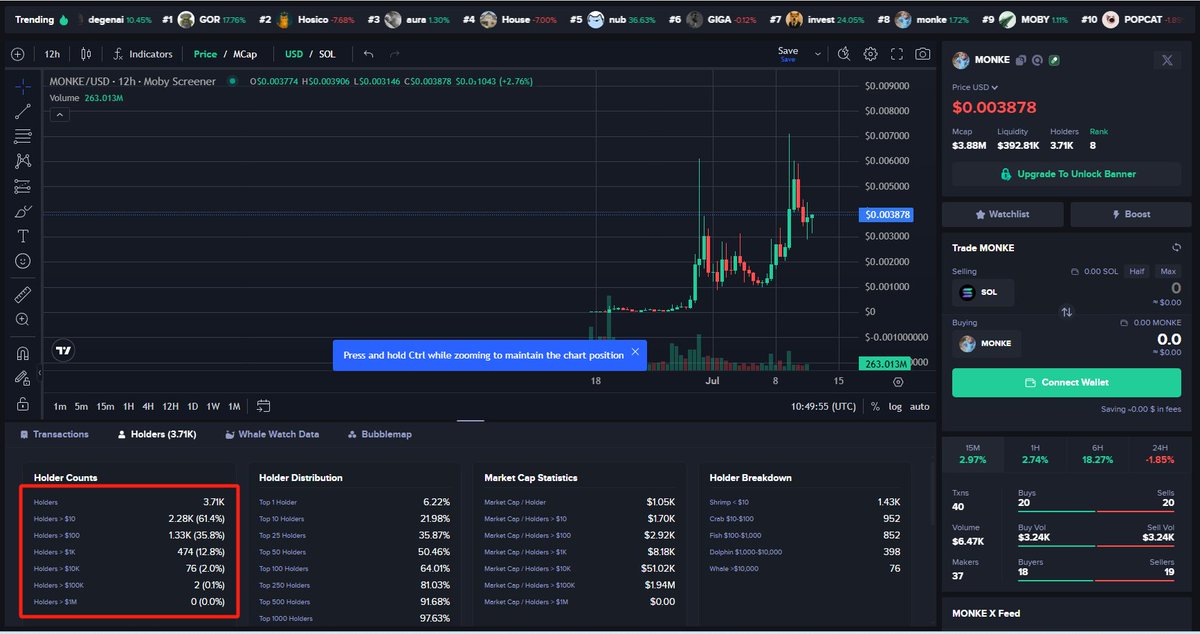Viewport: 1200px width, 634px height.
Task: Open the go to date tool
Action: pos(263,406)
